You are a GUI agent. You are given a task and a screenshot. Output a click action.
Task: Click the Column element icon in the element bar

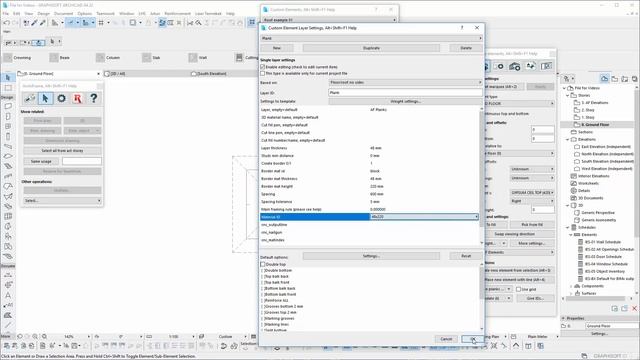click(x=100, y=58)
